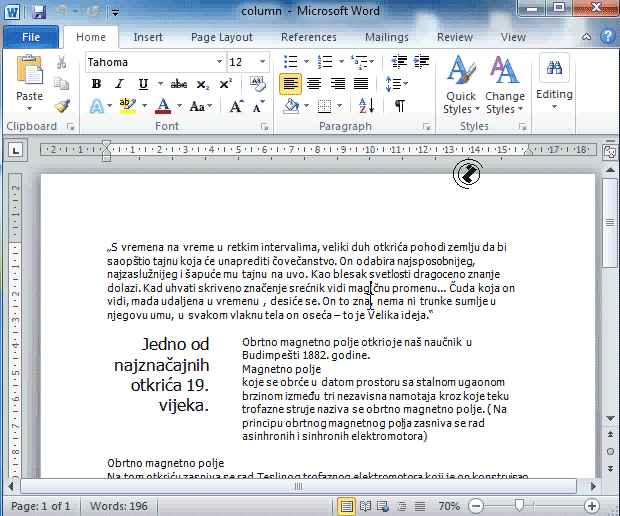Center align the paragraph

pos(314,84)
